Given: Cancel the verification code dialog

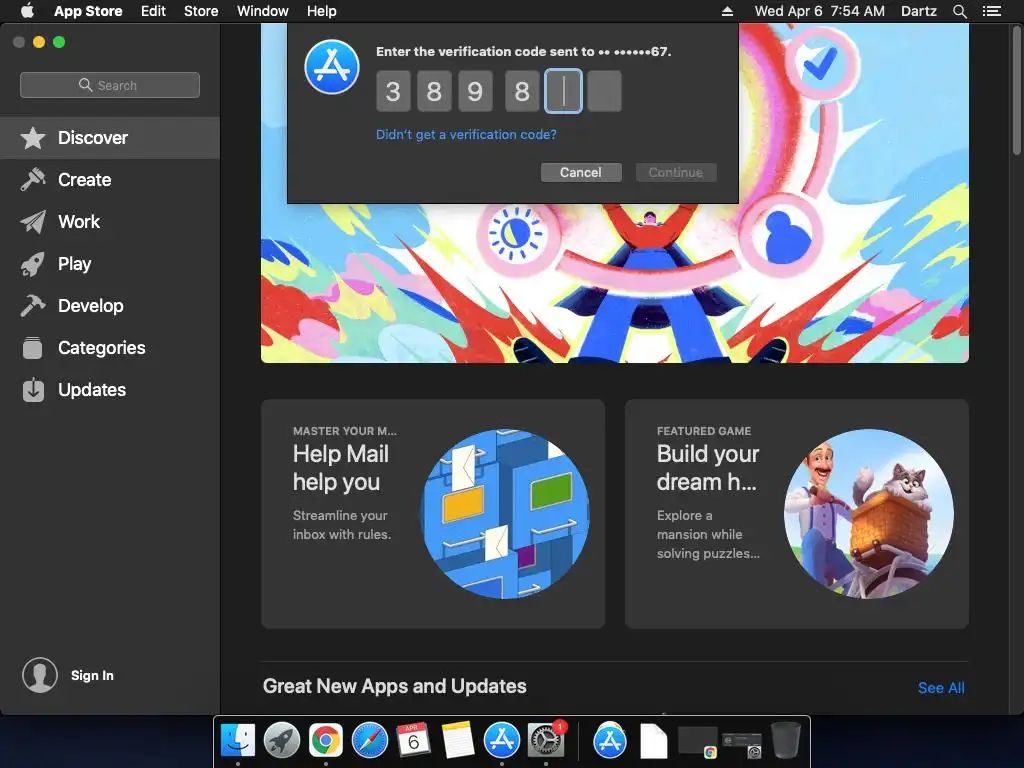Looking at the screenshot, I should click(581, 172).
